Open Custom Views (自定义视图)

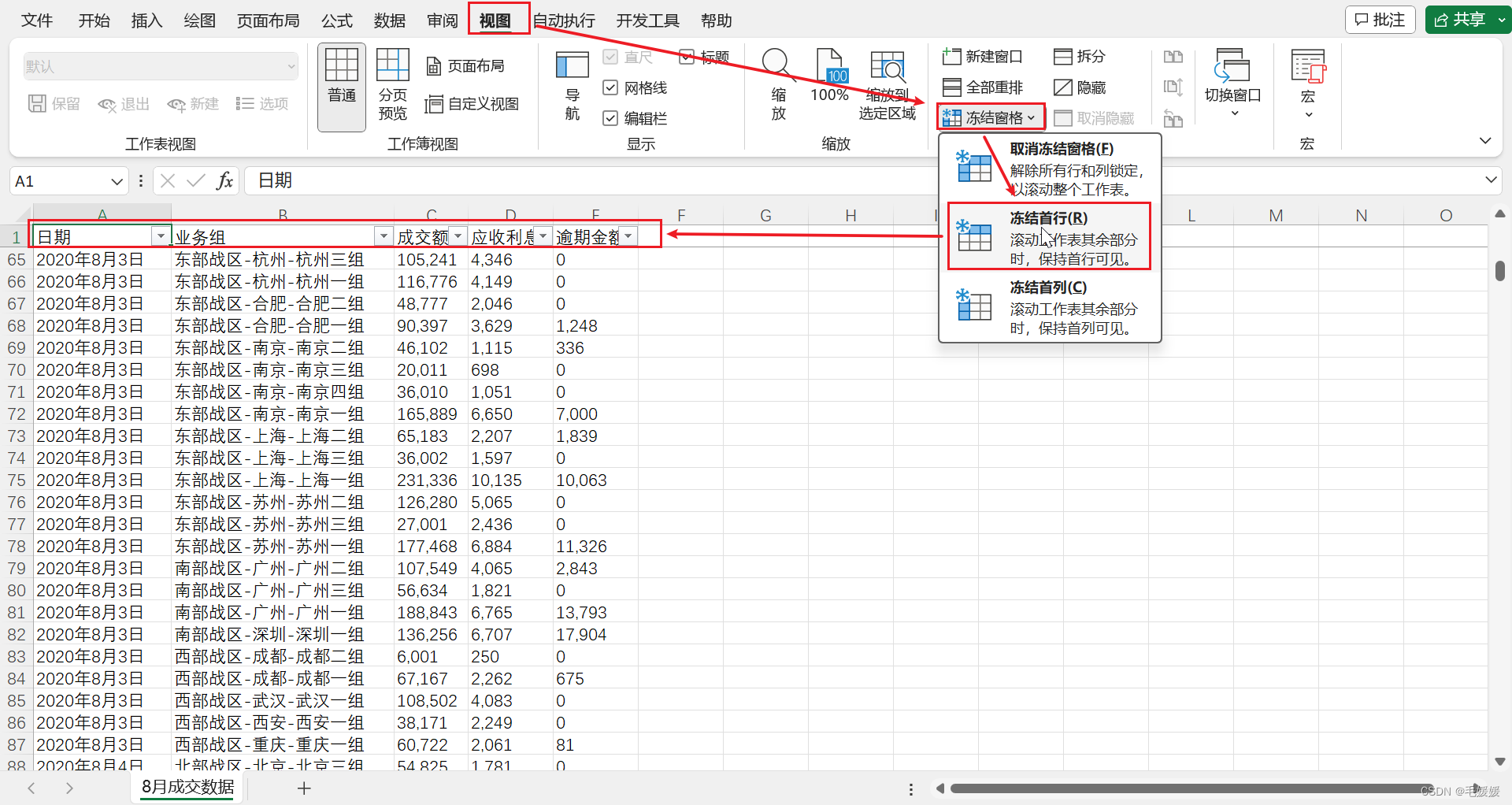472,104
